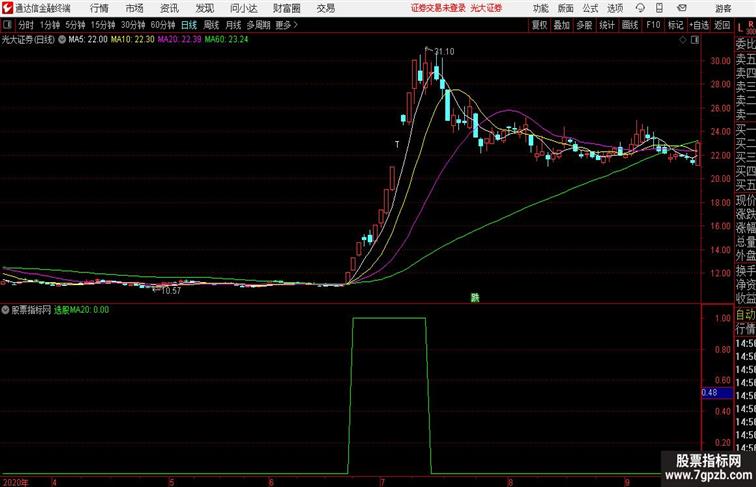Open the 公式 menu
The height and width of the screenshot is (487, 756).
point(590,8)
